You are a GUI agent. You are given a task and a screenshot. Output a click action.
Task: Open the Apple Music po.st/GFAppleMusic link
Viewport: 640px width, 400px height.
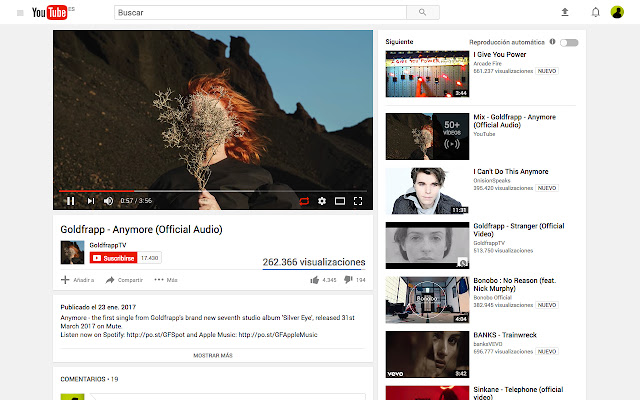[278, 335]
